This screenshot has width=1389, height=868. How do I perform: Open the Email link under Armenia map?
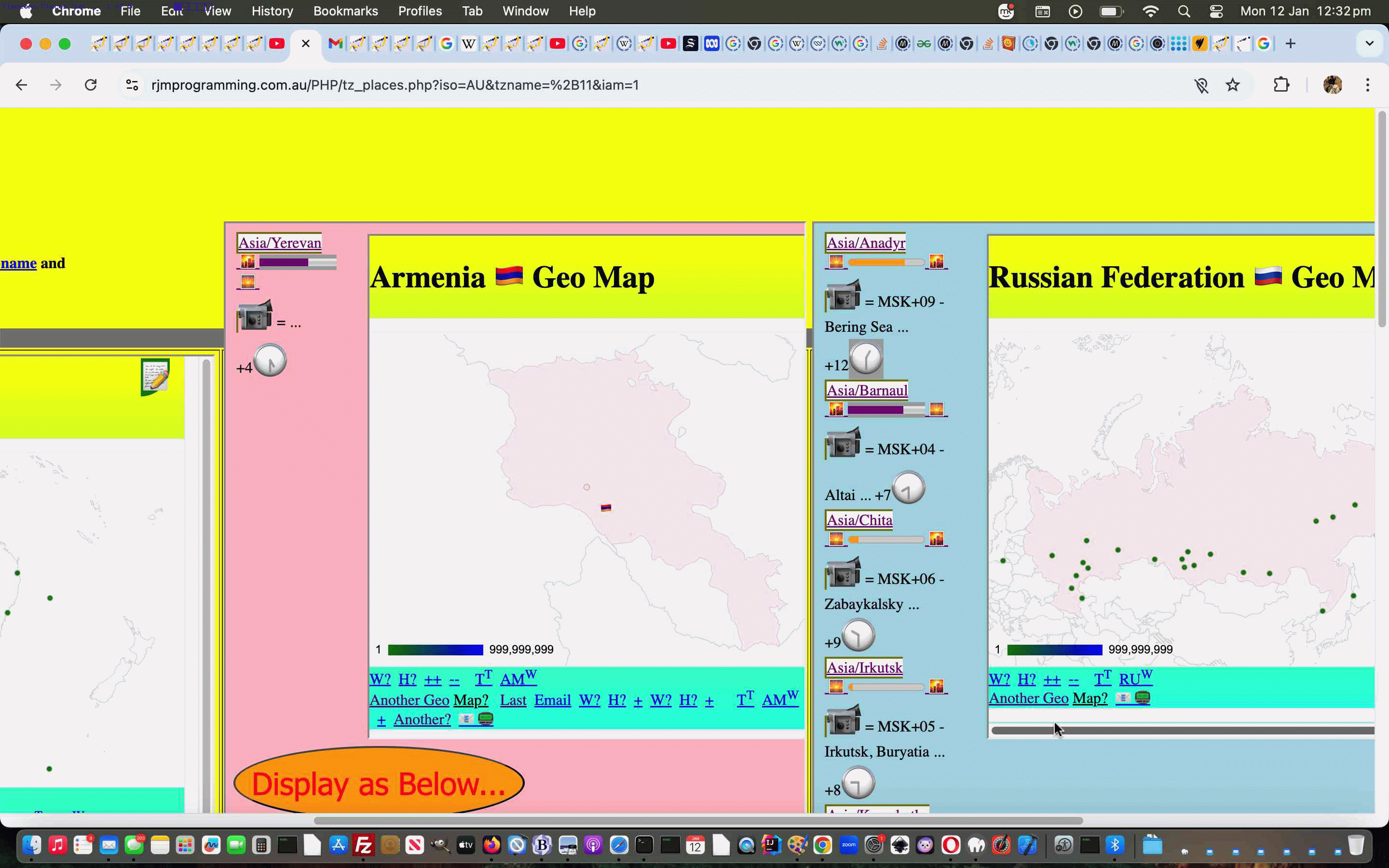552,700
